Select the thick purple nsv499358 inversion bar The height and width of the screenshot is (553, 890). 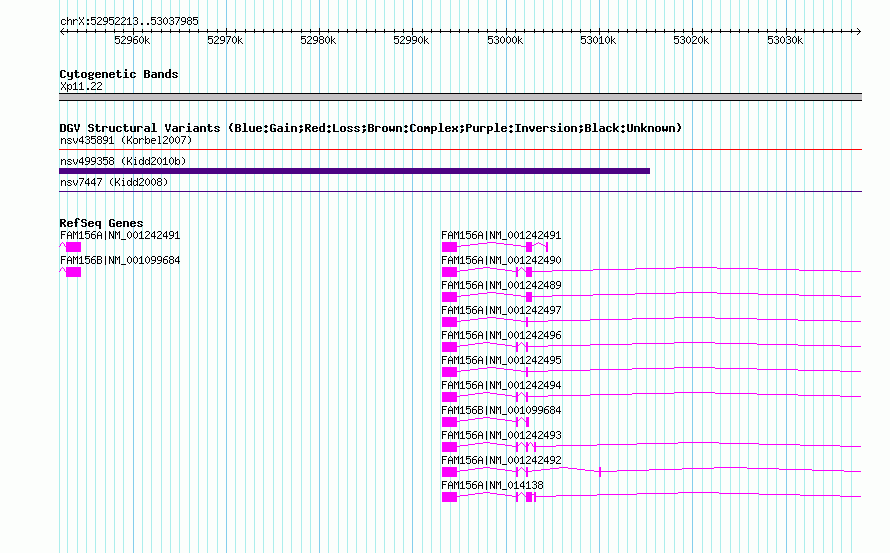coord(354,171)
